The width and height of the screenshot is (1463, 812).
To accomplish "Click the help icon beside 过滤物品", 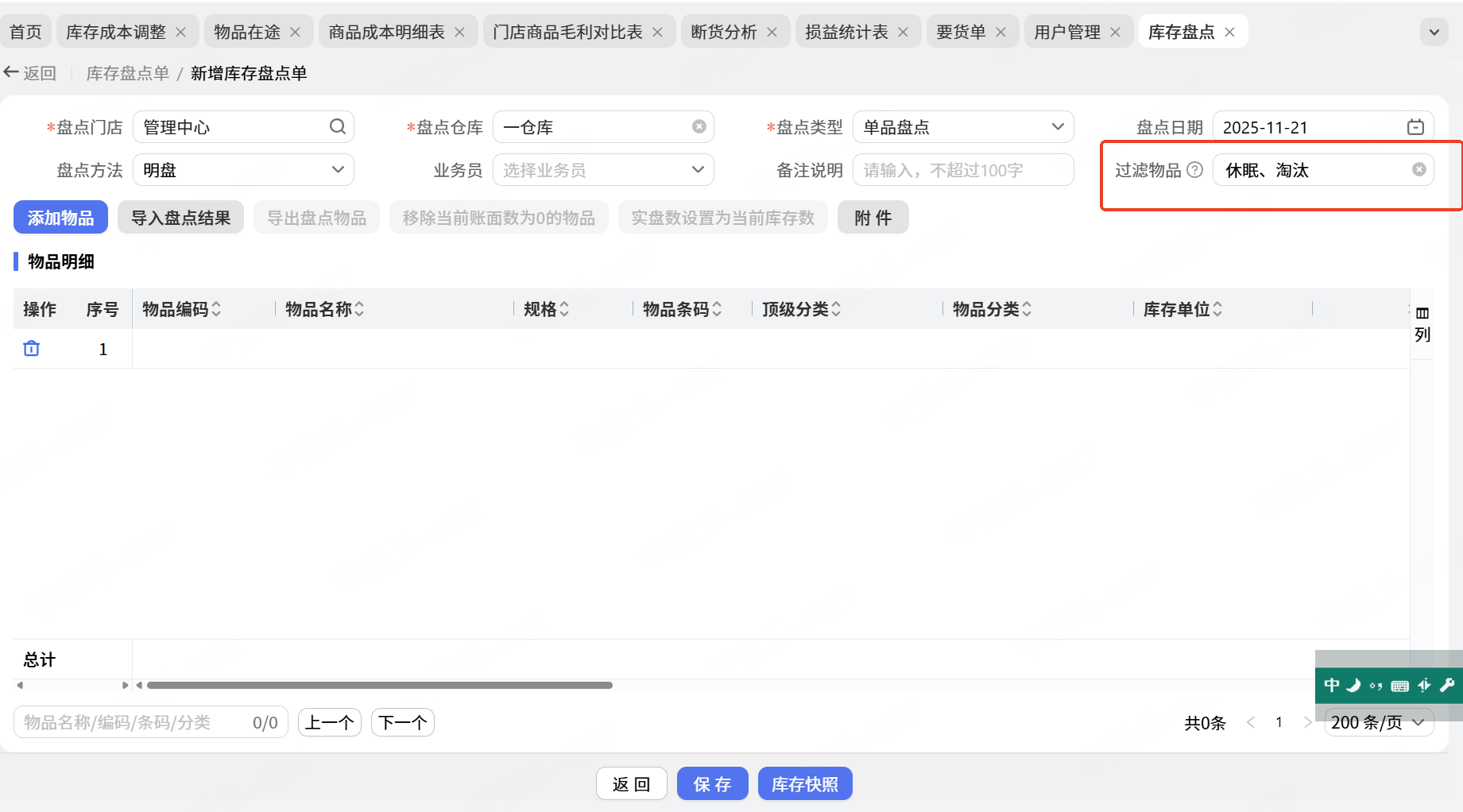I will [1194, 170].
